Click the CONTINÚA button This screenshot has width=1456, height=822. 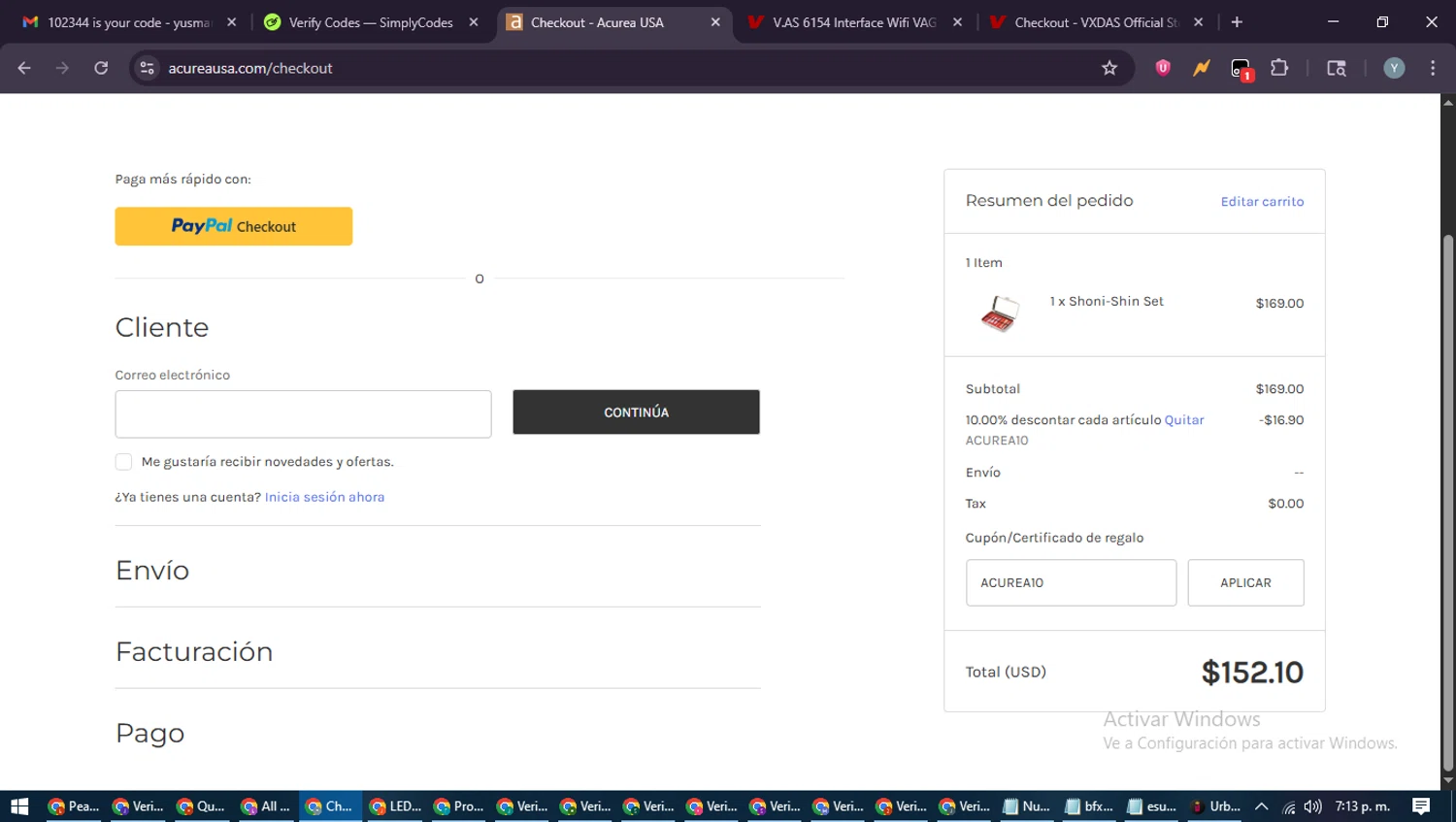coord(636,412)
